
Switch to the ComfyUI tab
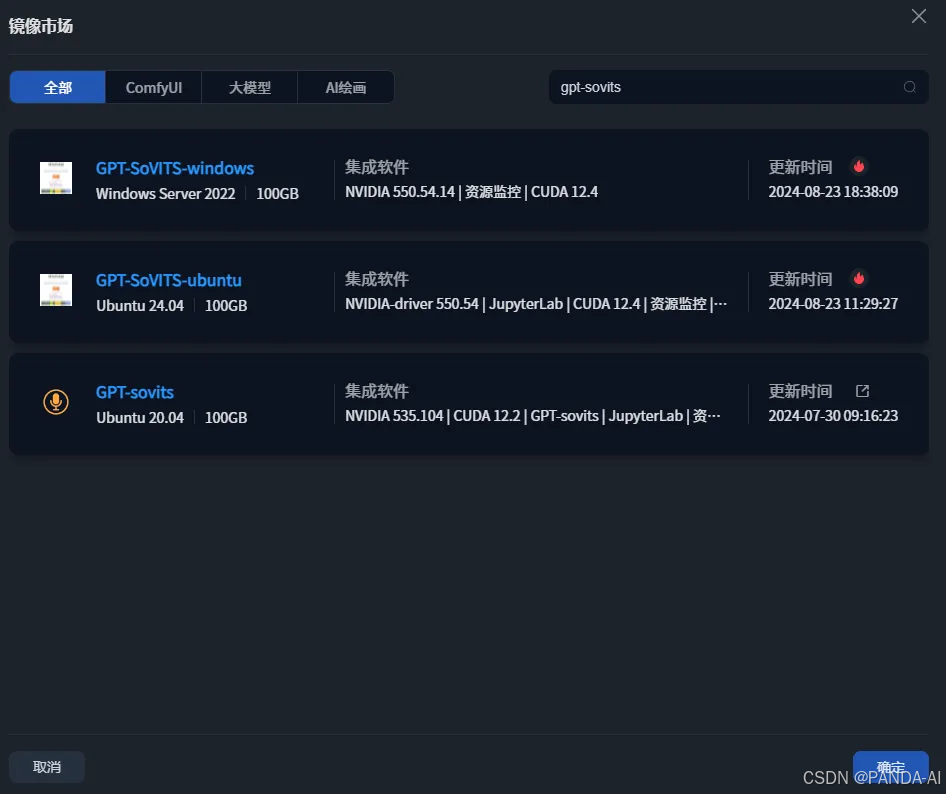point(153,87)
